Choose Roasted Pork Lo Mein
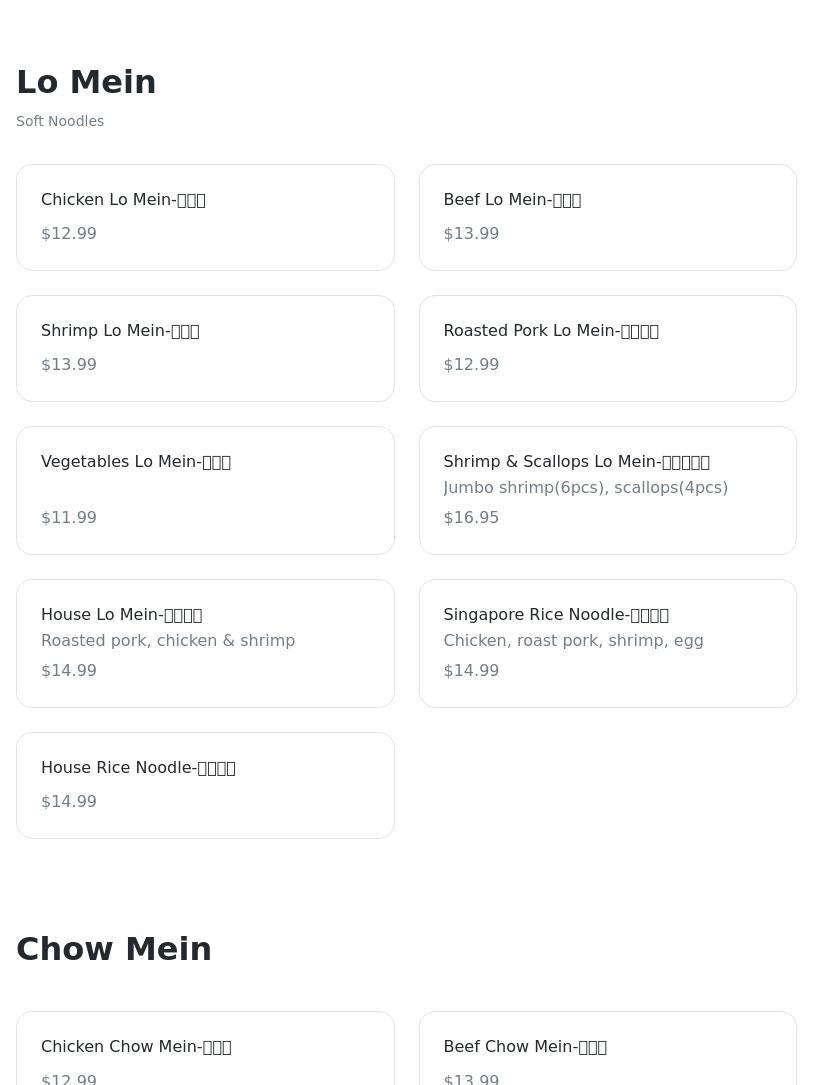813x1085 pixels. [607, 348]
